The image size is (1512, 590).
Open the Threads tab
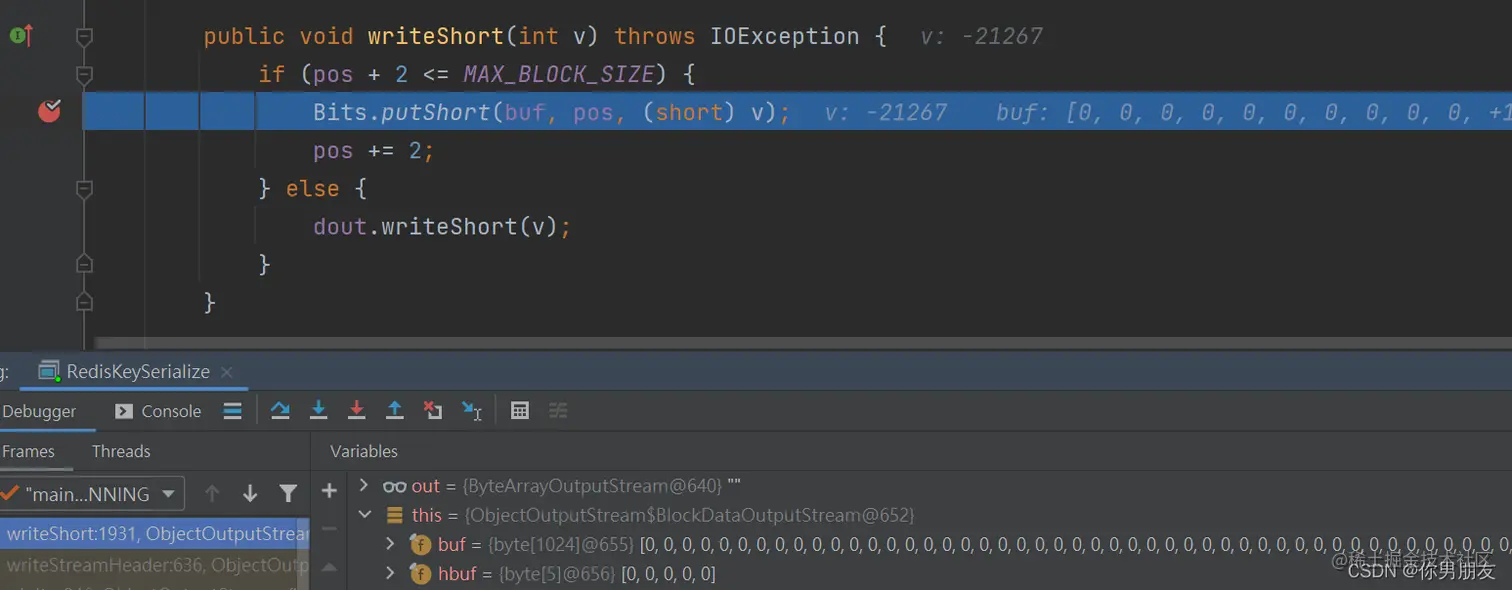tap(121, 451)
